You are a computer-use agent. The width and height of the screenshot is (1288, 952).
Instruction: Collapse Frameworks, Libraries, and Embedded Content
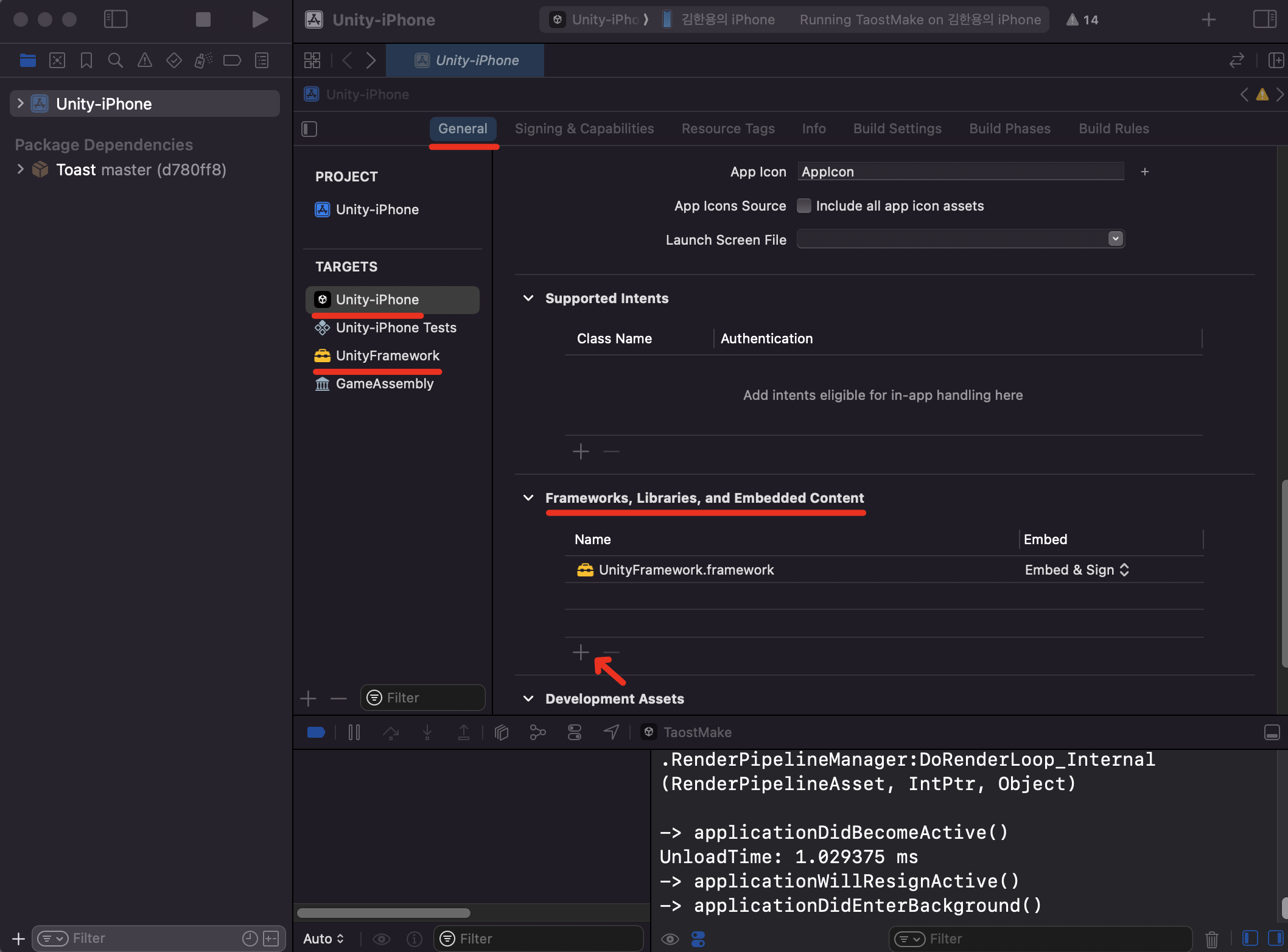(x=528, y=498)
